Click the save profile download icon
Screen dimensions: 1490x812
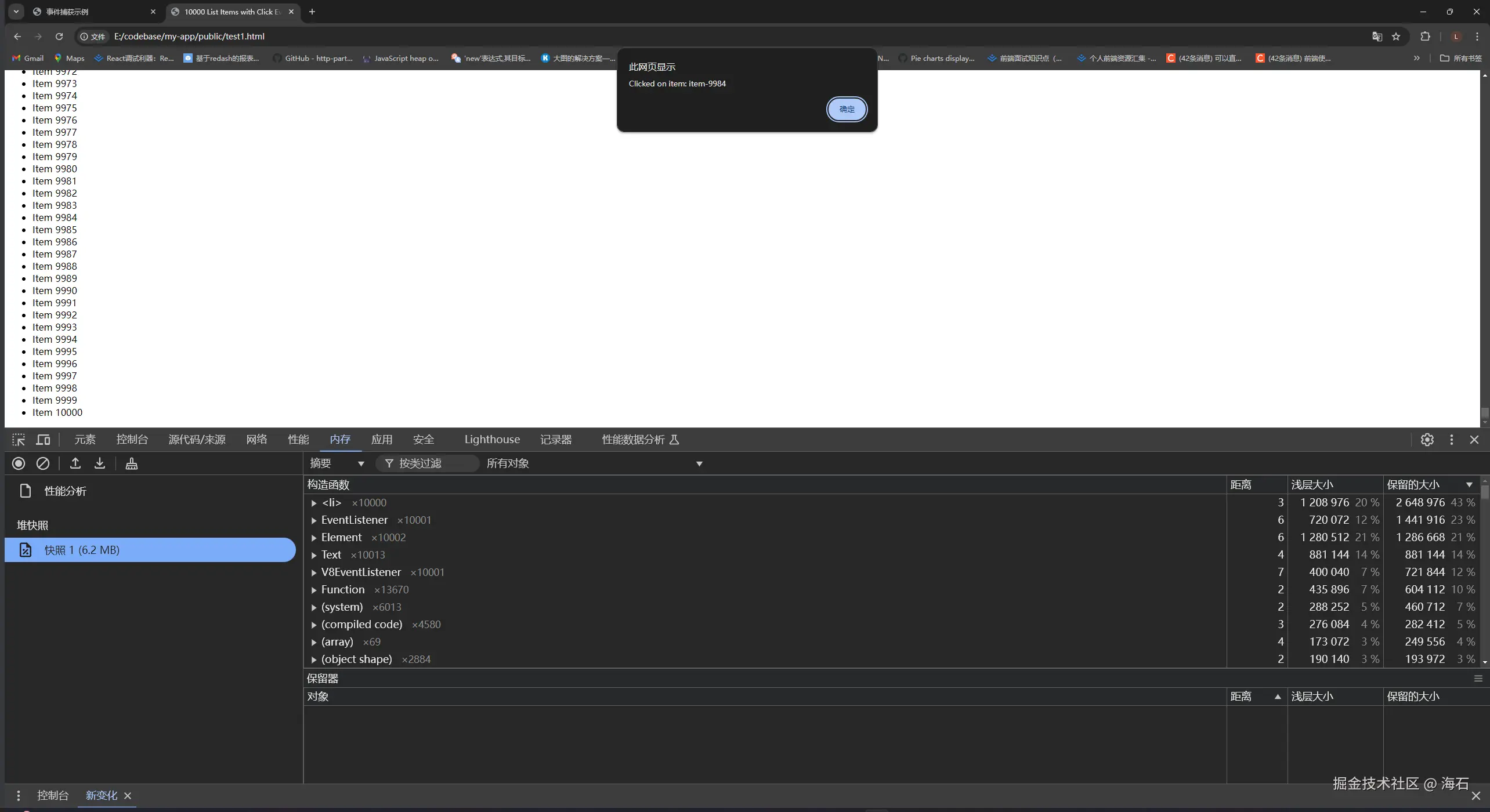click(x=100, y=463)
